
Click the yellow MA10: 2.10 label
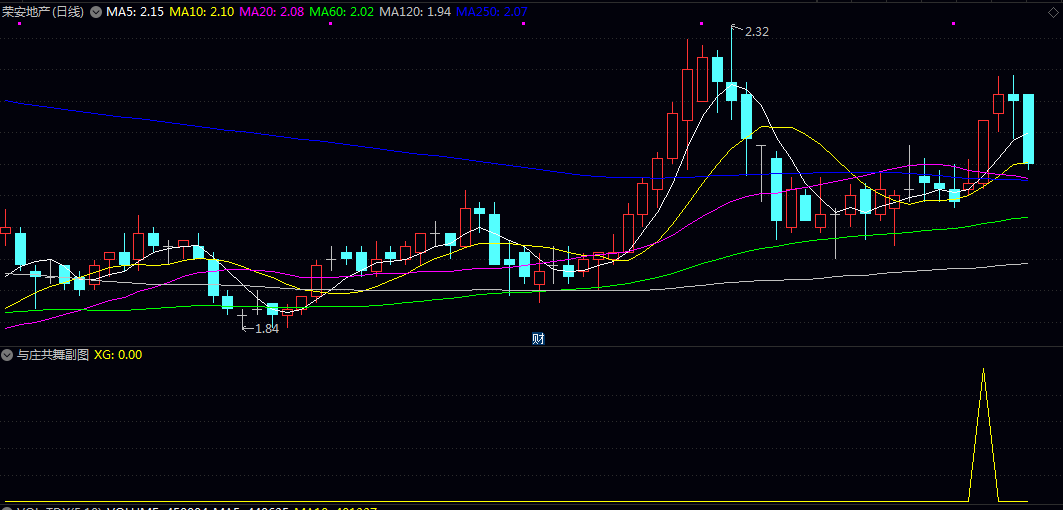click(x=203, y=12)
